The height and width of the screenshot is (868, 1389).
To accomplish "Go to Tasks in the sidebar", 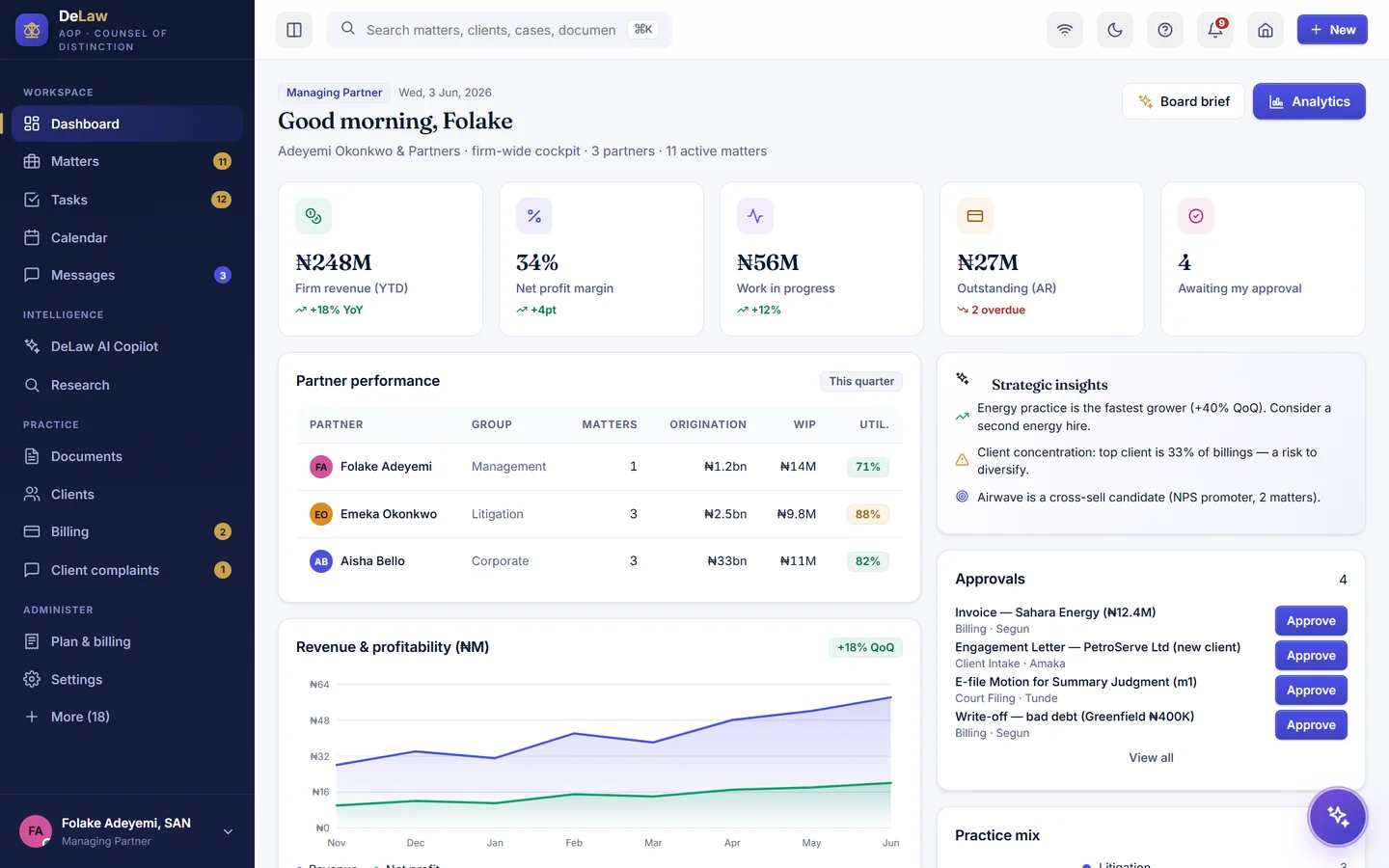I will pos(127,200).
